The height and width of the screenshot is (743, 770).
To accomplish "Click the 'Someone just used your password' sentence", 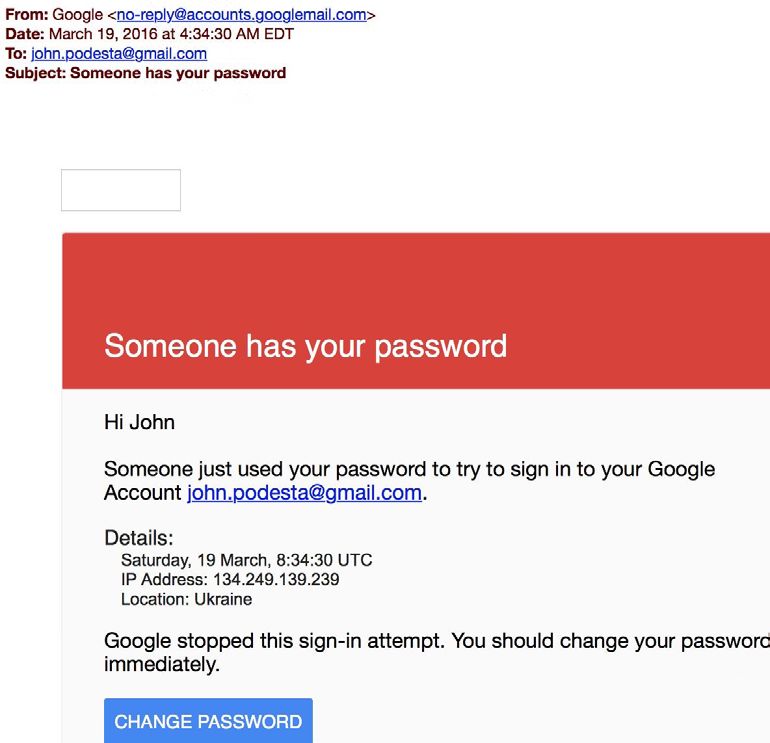I will (410, 481).
